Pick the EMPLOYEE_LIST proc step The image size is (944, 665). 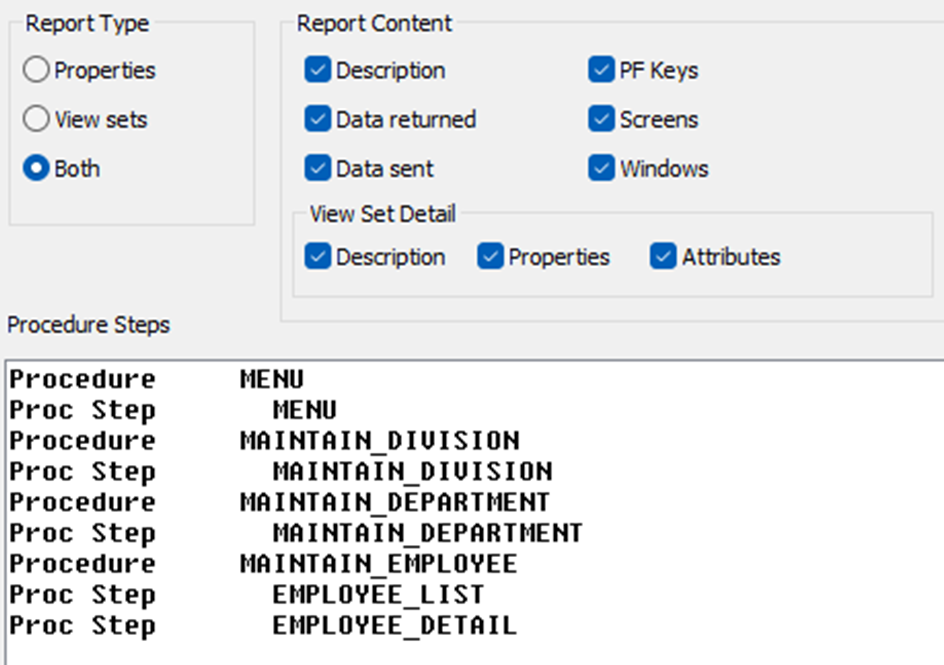click(476, 595)
